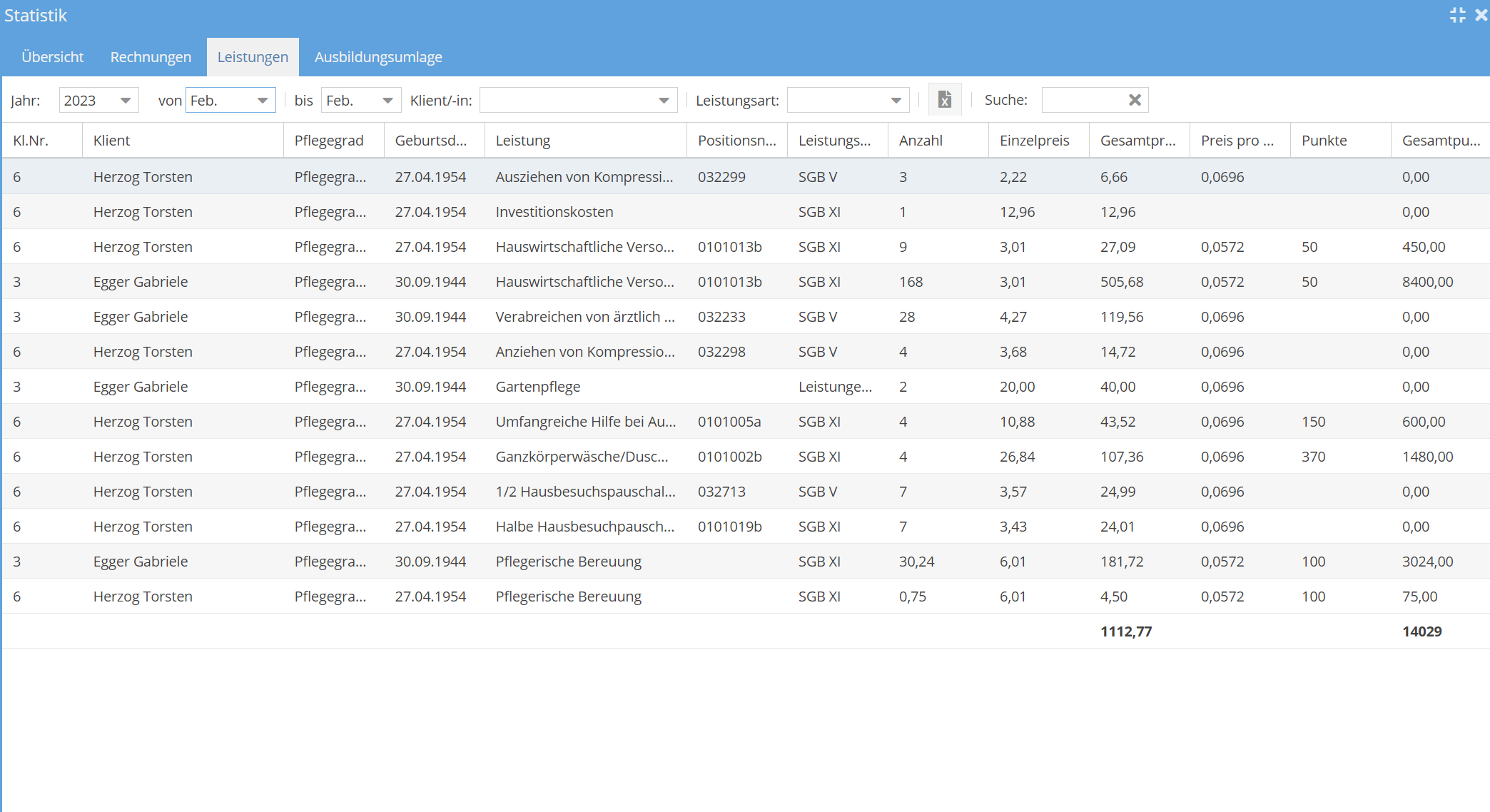
Task: Collapse the Statistik window using the shrink icon
Action: tap(1457, 15)
